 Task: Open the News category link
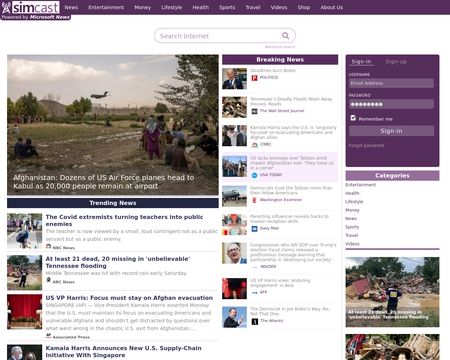click(x=351, y=218)
